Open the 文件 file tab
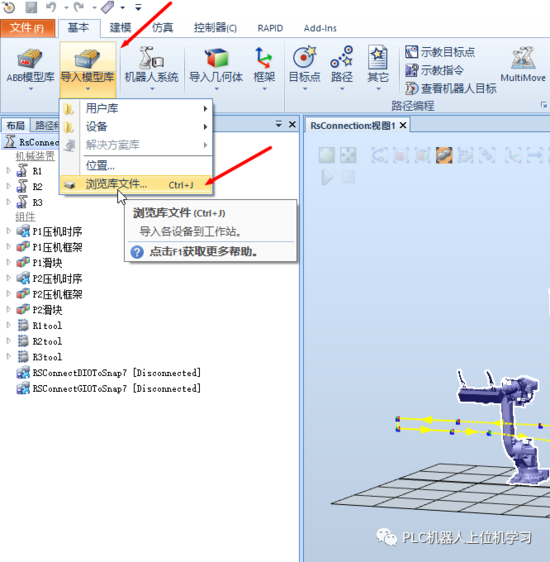 tap(28, 28)
